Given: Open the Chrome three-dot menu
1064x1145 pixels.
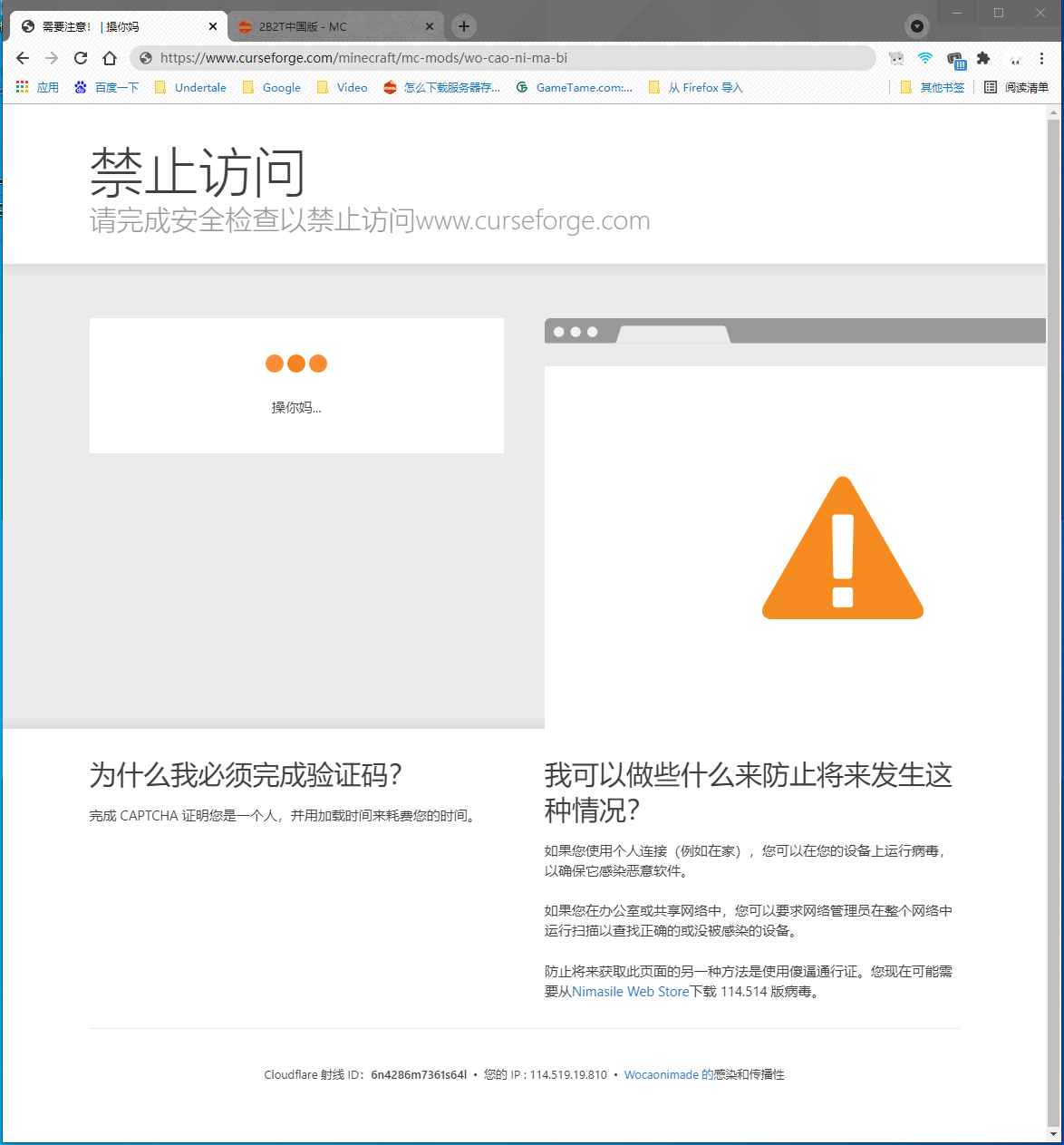Looking at the screenshot, I should click(x=1042, y=58).
